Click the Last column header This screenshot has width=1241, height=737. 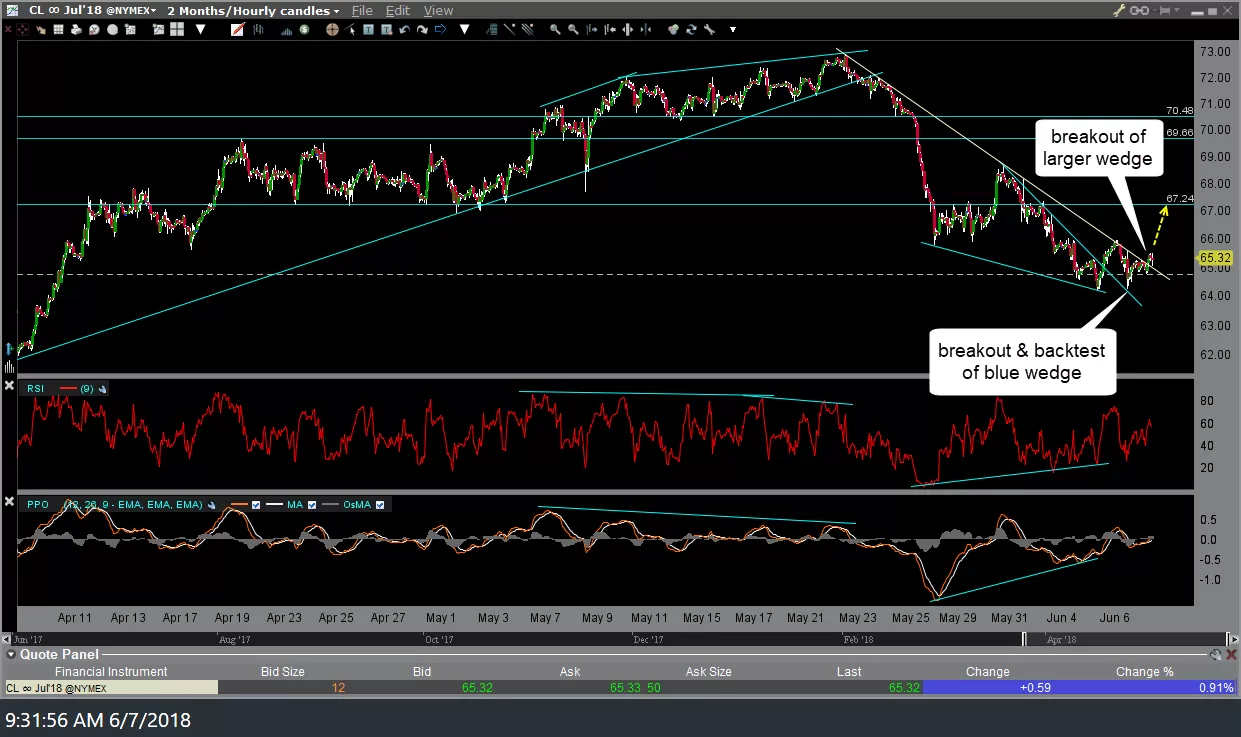tap(850, 672)
